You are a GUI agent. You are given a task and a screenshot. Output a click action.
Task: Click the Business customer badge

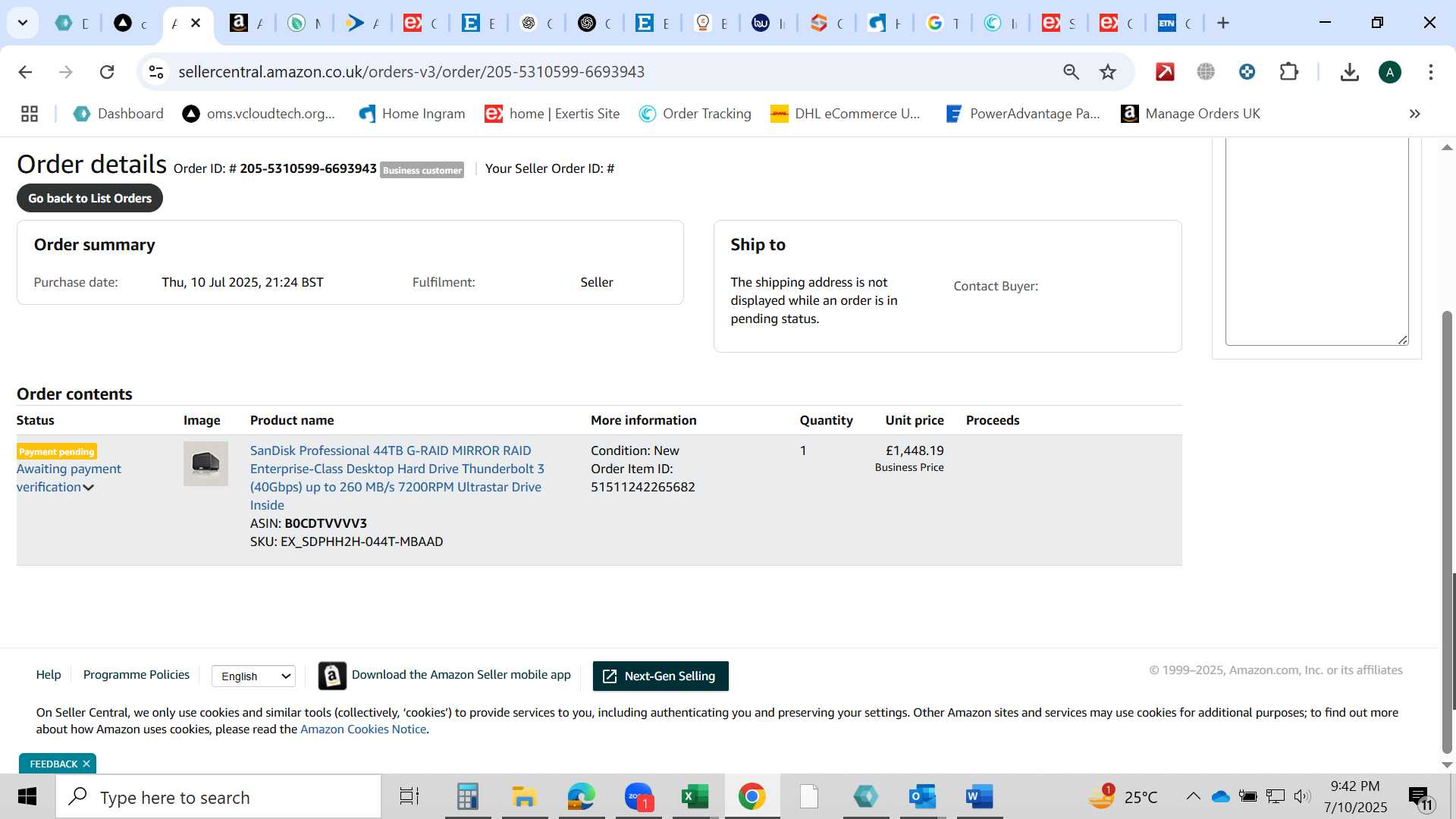(422, 170)
